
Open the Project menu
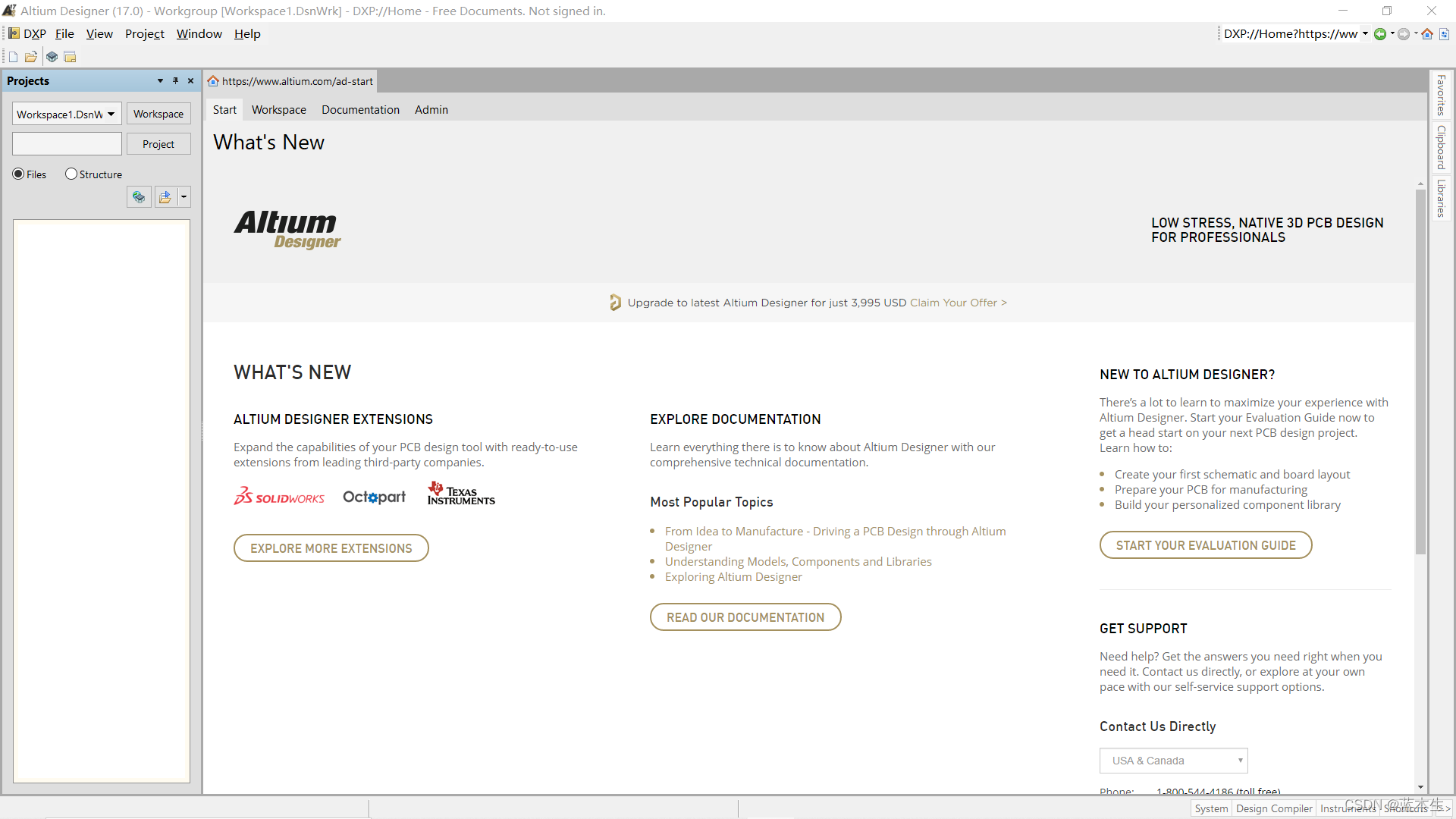[x=144, y=34]
